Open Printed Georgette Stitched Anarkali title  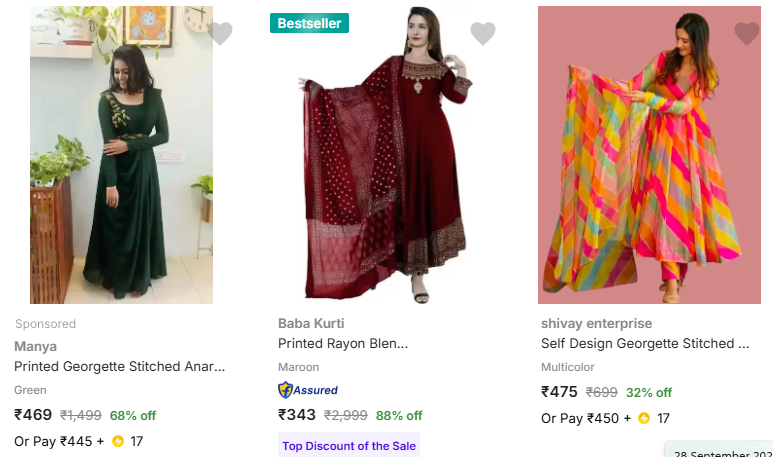119,366
